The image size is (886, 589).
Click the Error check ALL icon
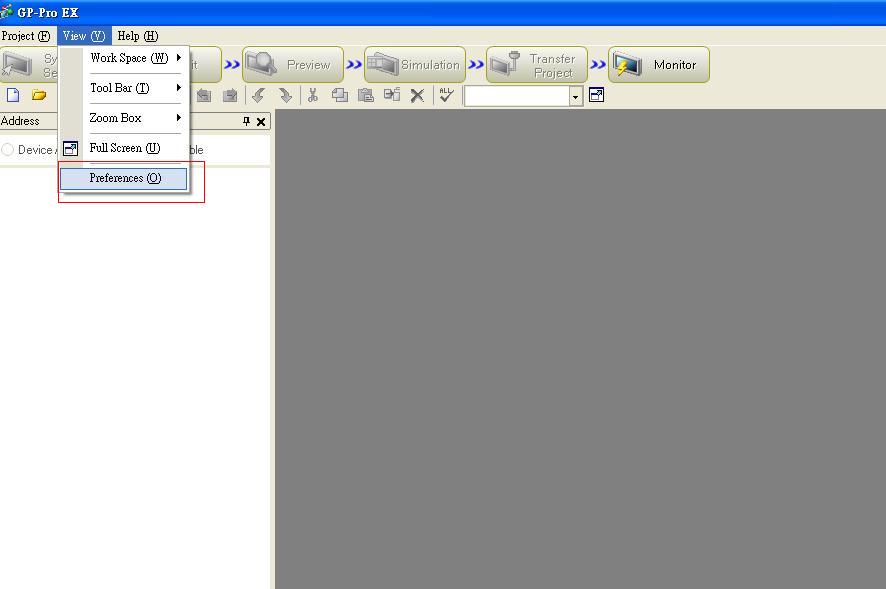(446, 95)
